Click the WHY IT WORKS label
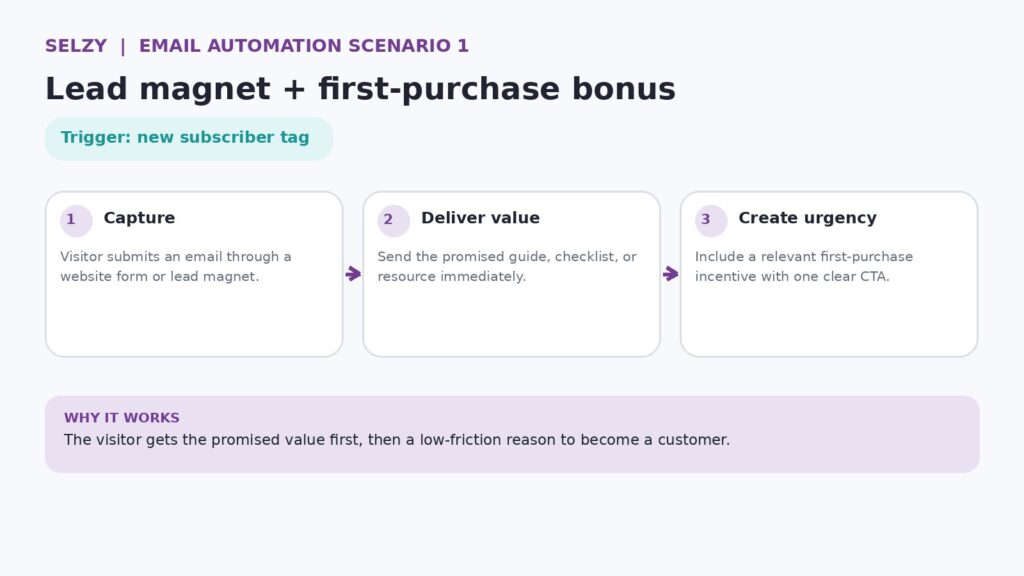1024x576 pixels. pos(121,417)
